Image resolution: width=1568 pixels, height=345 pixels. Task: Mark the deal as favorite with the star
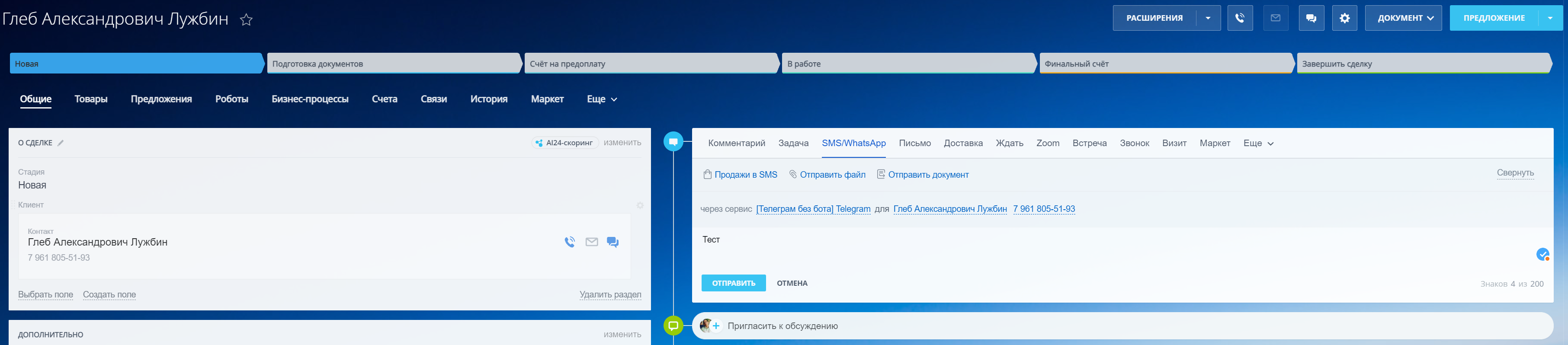pos(246,19)
